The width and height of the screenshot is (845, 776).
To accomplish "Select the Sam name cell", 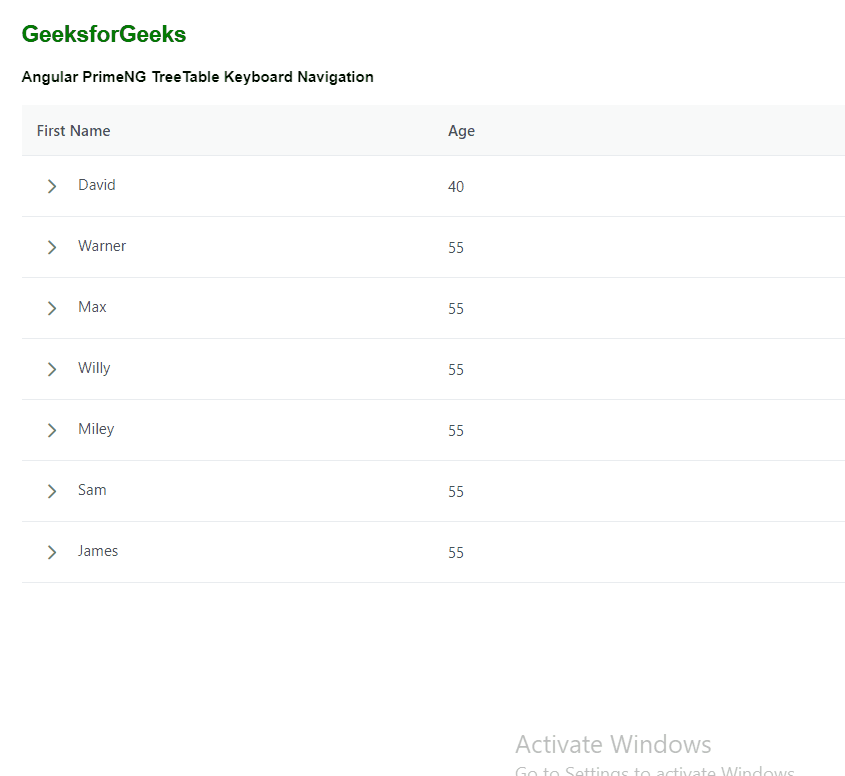I will coord(92,490).
